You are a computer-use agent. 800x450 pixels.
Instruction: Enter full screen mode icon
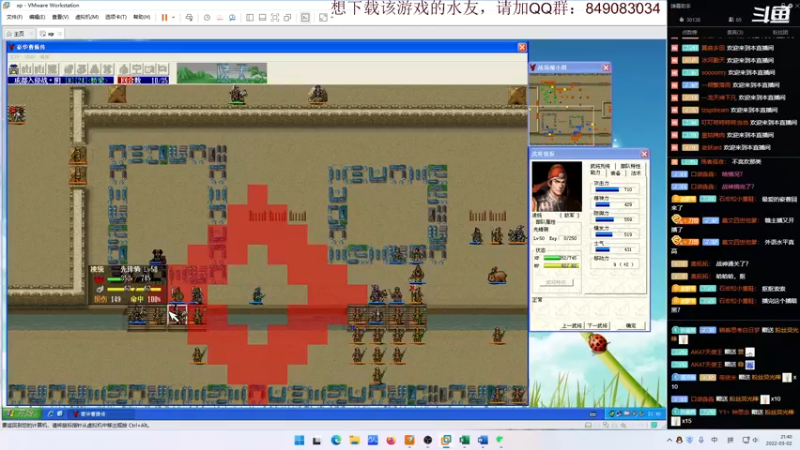[x=275, y=17]
